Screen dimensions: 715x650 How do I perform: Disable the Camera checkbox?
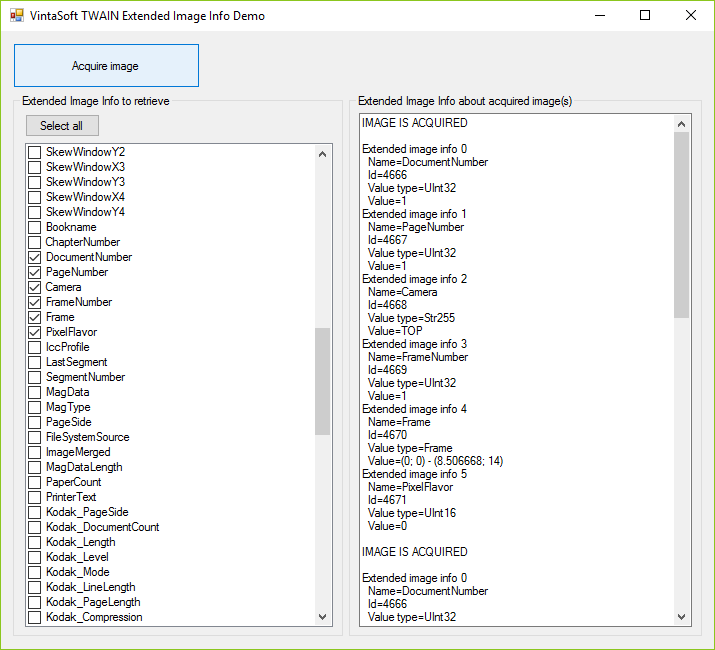(x=34, y=287)
